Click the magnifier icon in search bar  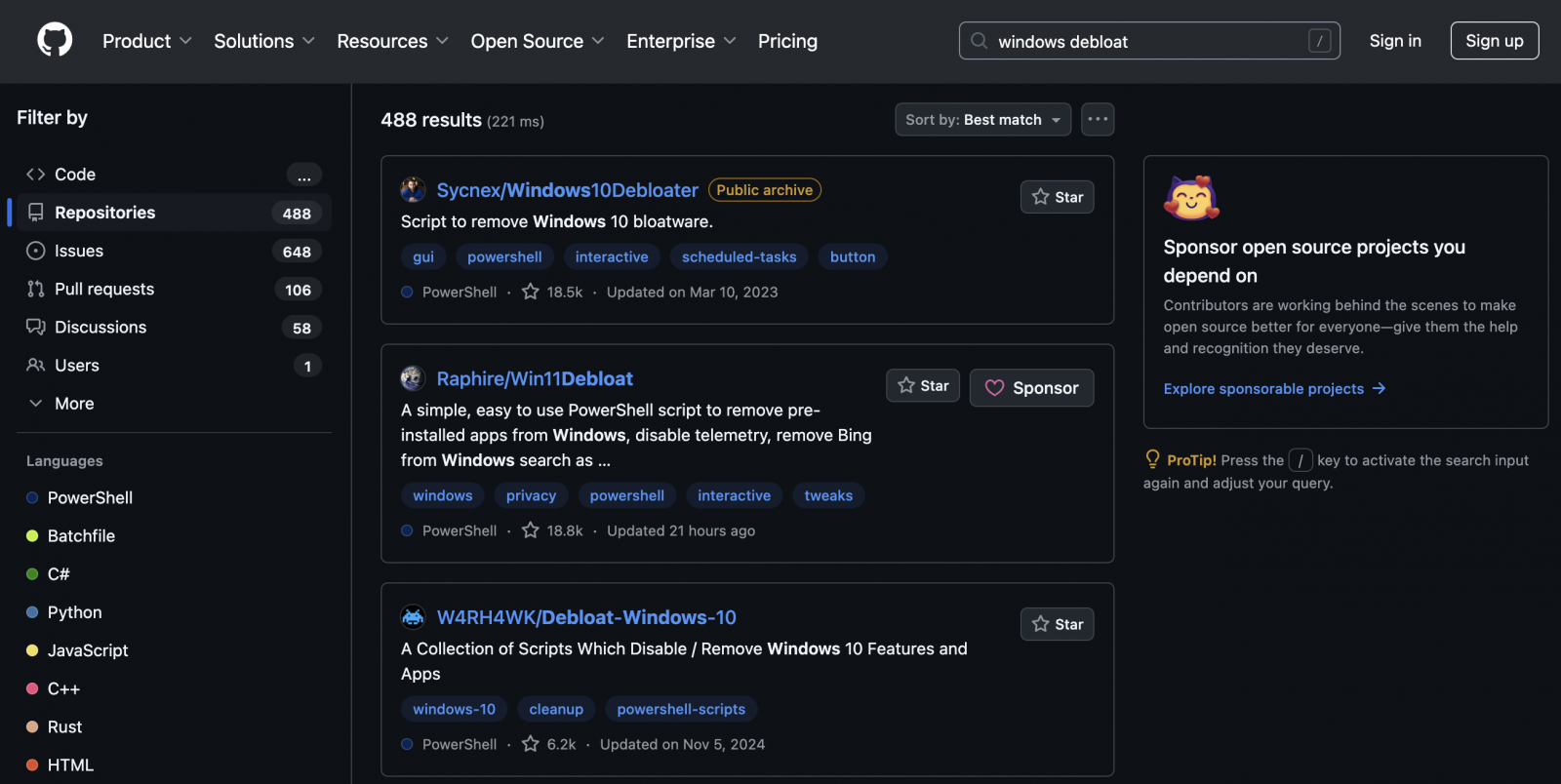point(980,41)
